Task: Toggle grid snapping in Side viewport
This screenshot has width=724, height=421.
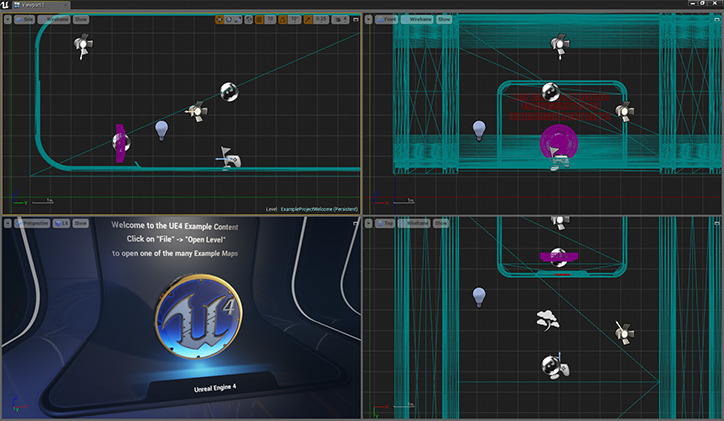Action: [259, 19]
